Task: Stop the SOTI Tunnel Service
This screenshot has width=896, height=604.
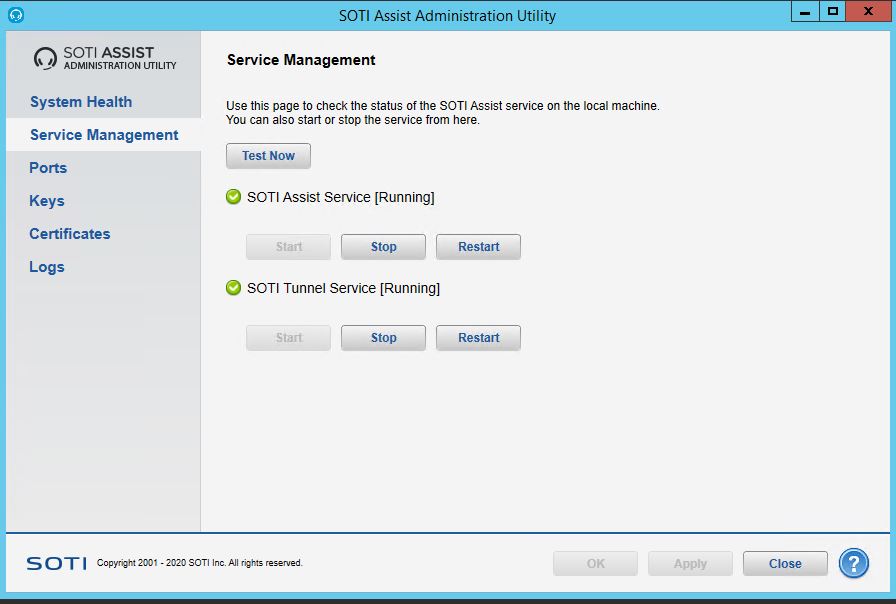Action: click(x=383, y=338)
